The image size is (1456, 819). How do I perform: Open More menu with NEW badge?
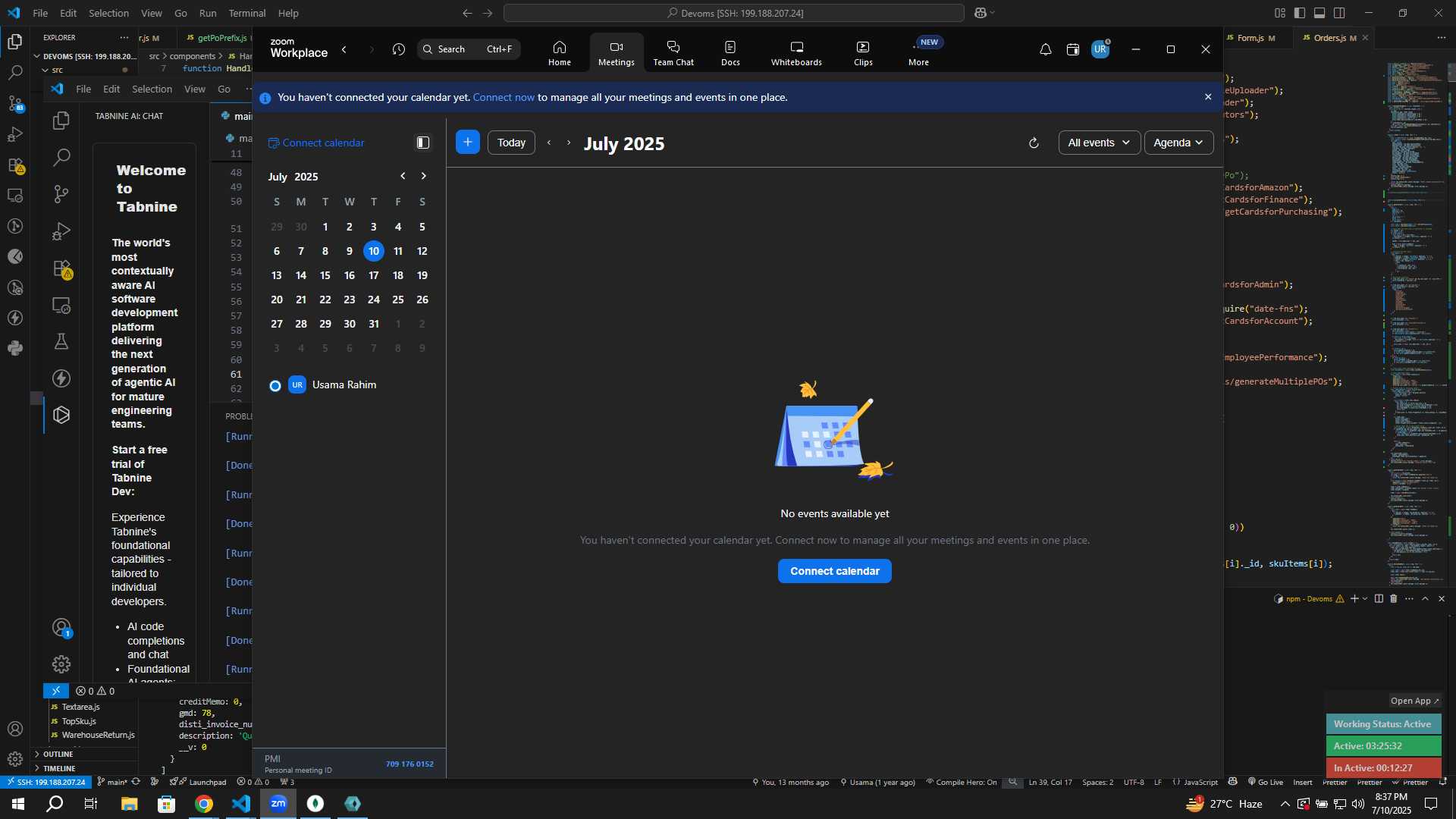coord(919,53)
